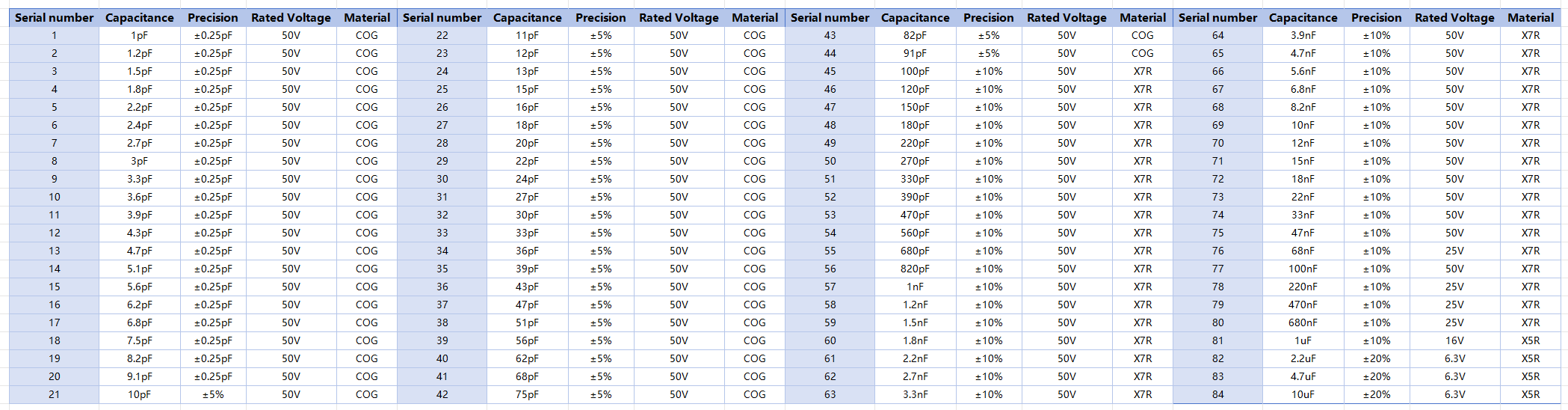Screen dimensions: 1568x410
Task: Select serial number 77 cell
Action: point(1217,269)
